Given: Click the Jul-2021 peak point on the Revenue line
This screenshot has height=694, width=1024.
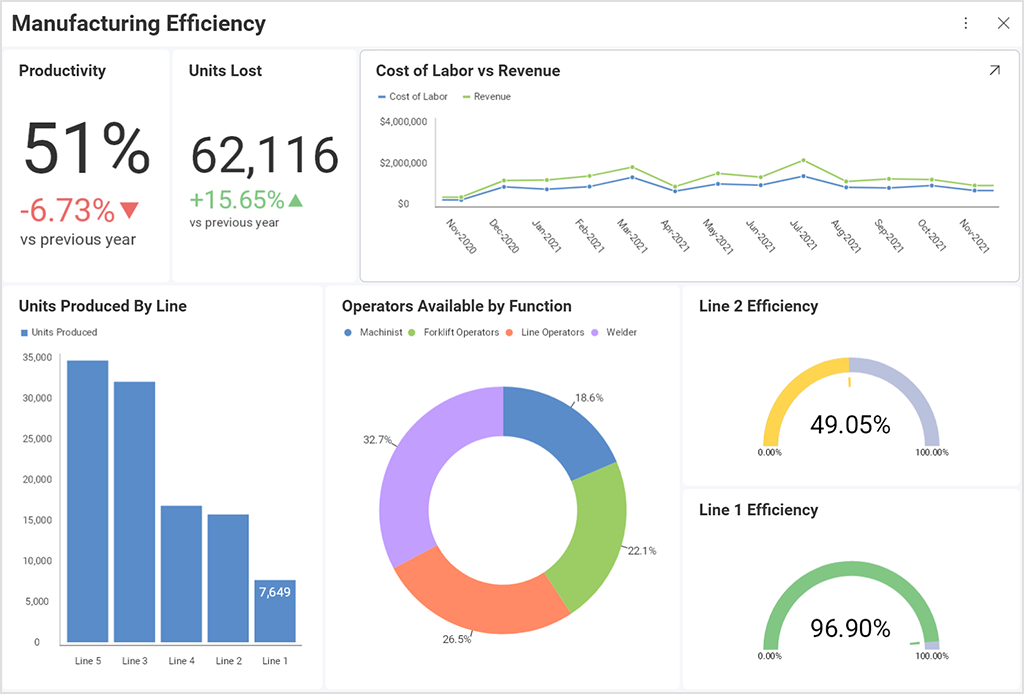Looking at the screenshot, I should pos(805,158).
